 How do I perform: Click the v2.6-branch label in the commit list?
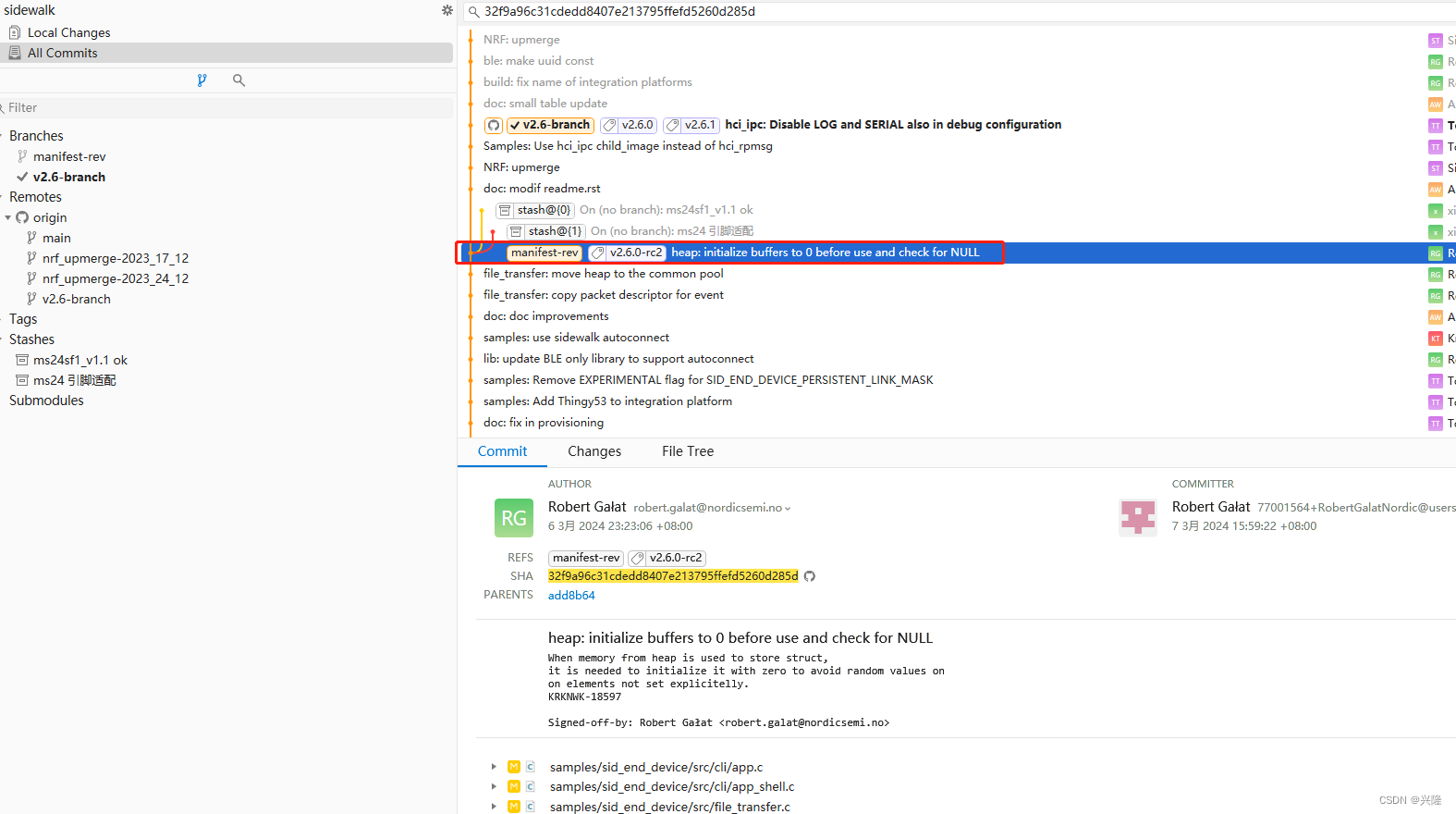coord(550,125)
